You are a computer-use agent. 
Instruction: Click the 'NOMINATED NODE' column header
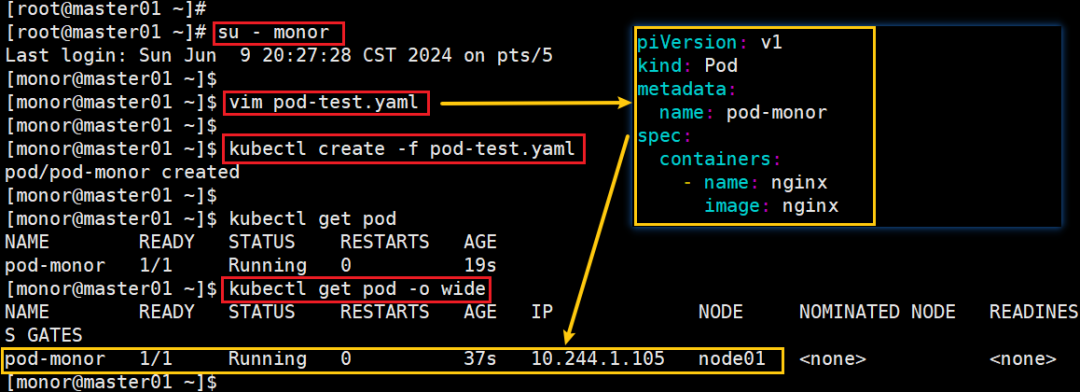click(877, 312)
